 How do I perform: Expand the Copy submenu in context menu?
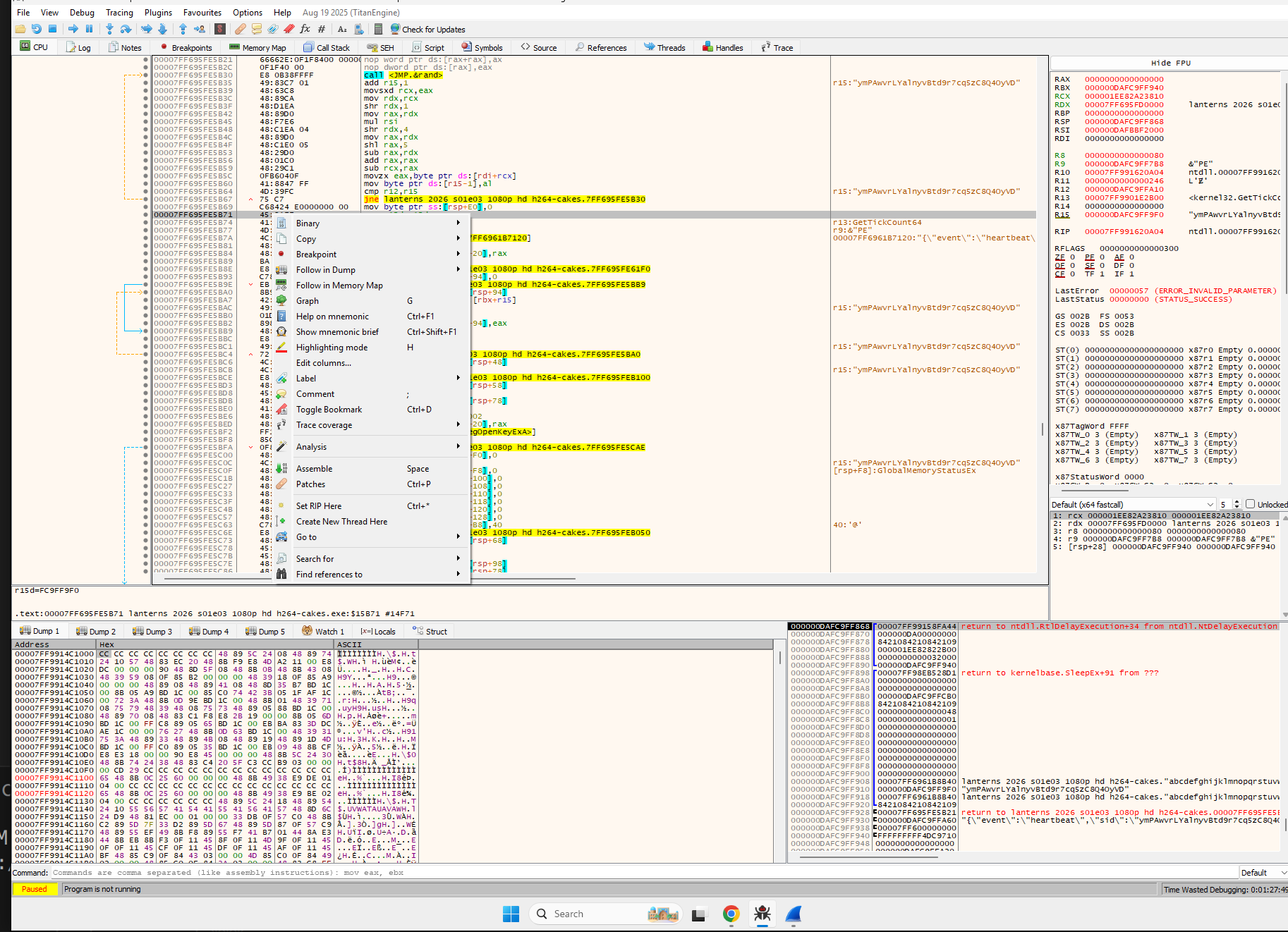point(371,238)
